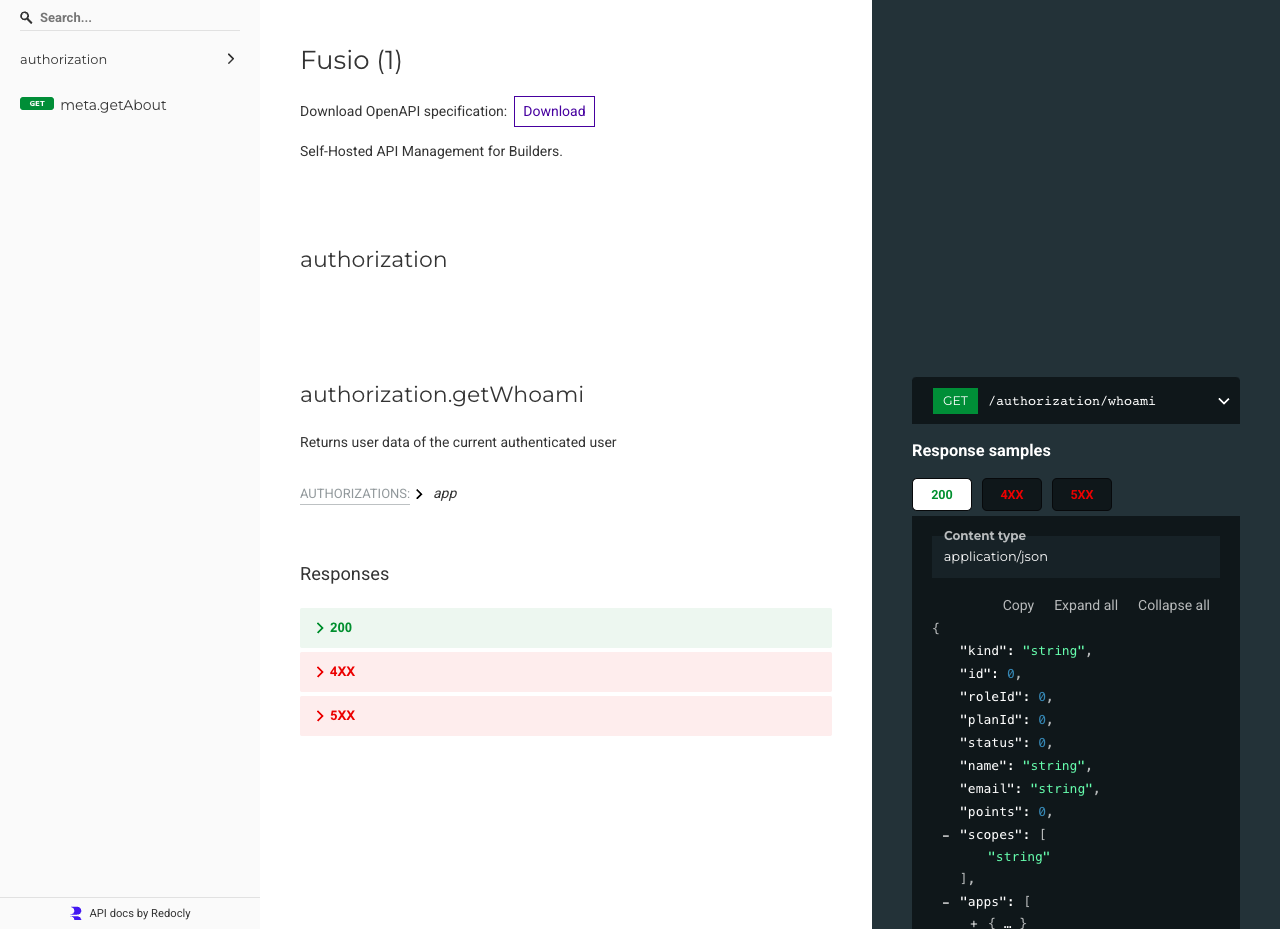Click the green GET method badge in endpoint bar
Screen dimensions: 1280x929
[955, 401]
